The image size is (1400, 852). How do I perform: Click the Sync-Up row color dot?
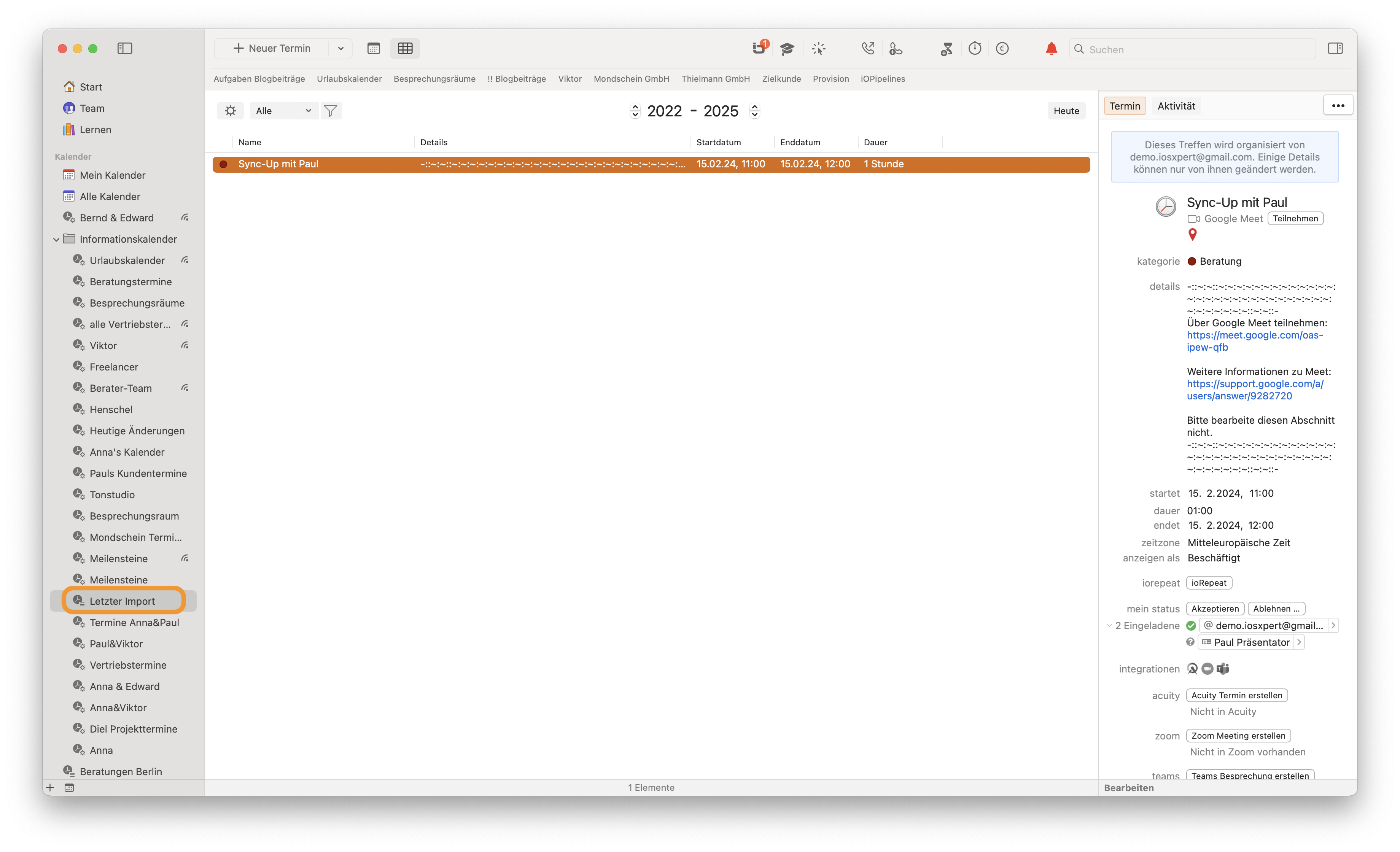coord(223,164)
